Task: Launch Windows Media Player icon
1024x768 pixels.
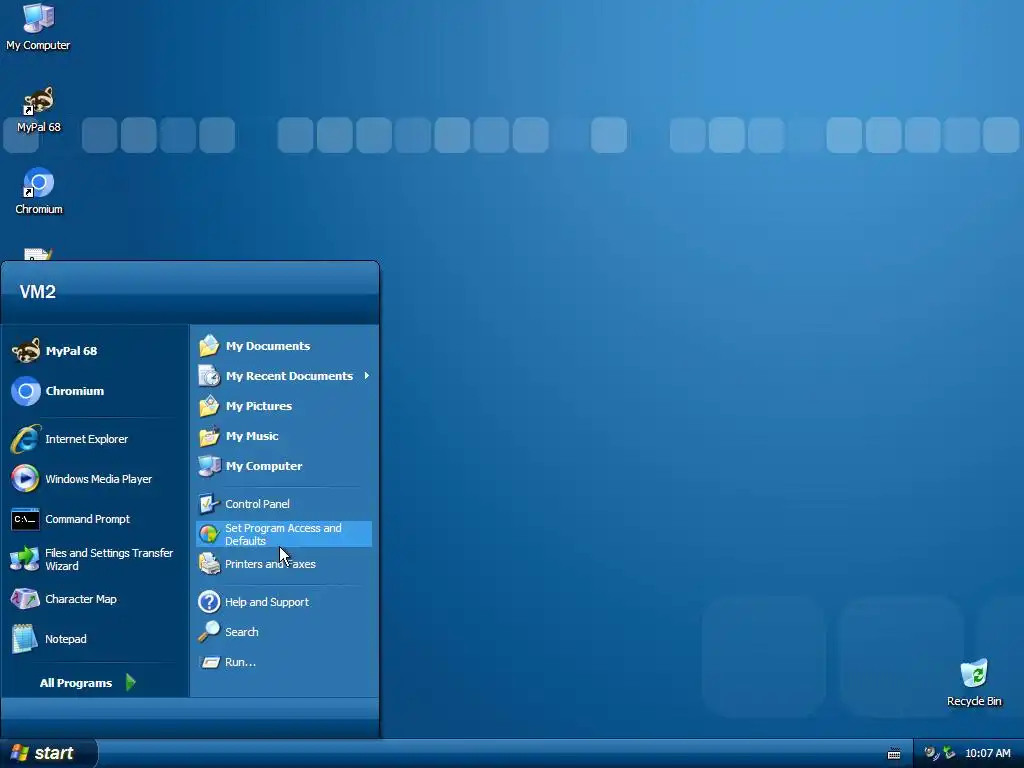Action: [x=25, y=479]
